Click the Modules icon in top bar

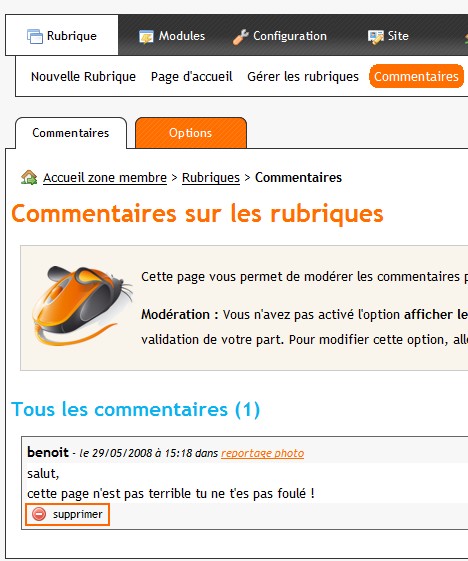pyautogui.click(x=146, y=36)
